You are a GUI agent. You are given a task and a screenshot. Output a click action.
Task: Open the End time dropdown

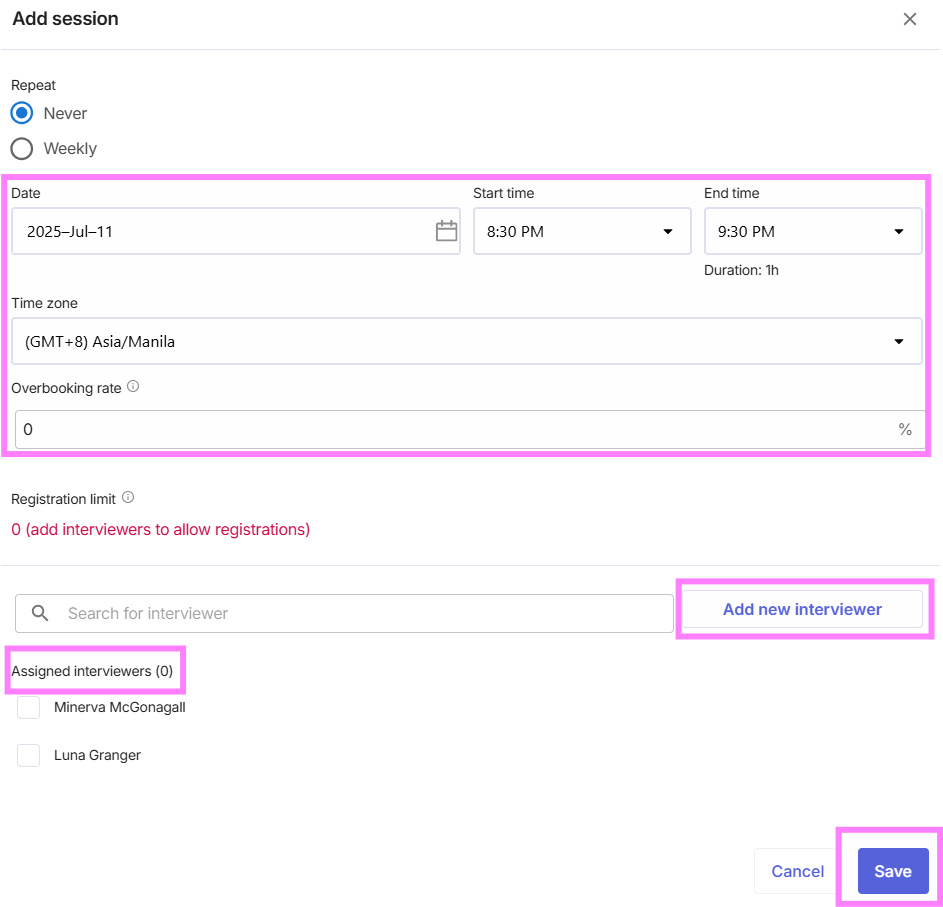click(812, 231)
